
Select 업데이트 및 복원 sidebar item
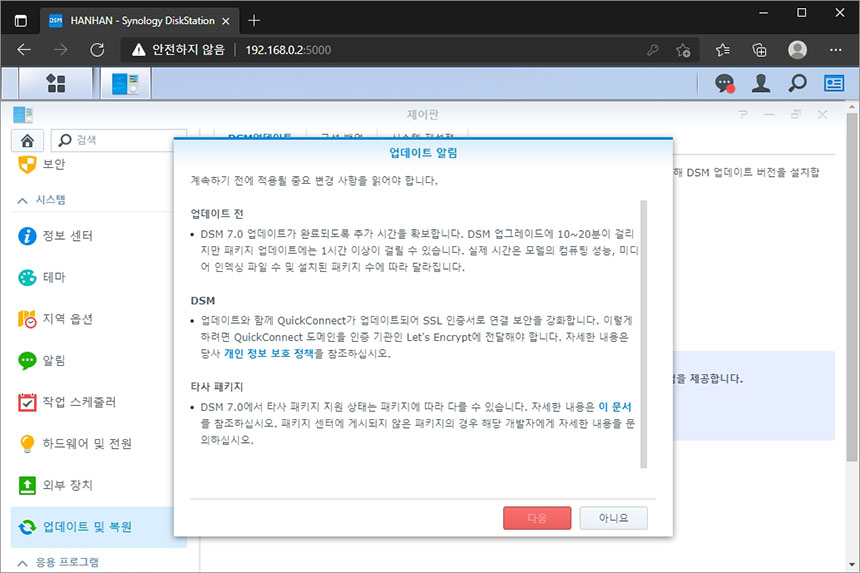click(x=99, y=527)
